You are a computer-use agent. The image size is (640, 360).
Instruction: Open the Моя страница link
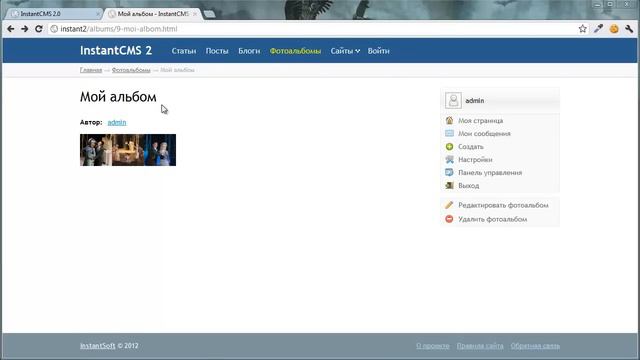[480, 120]
